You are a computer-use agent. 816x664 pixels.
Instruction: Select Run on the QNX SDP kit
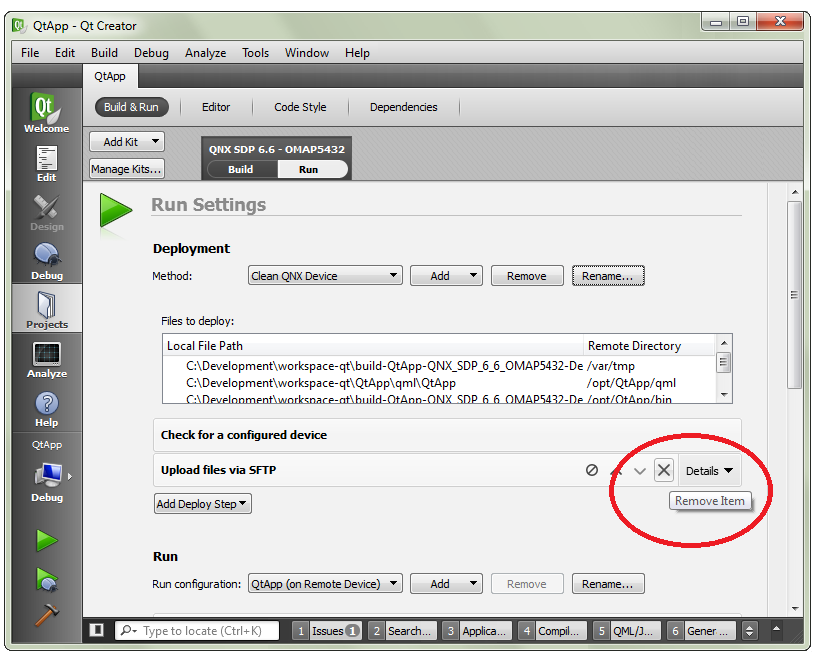click(308, 169)
